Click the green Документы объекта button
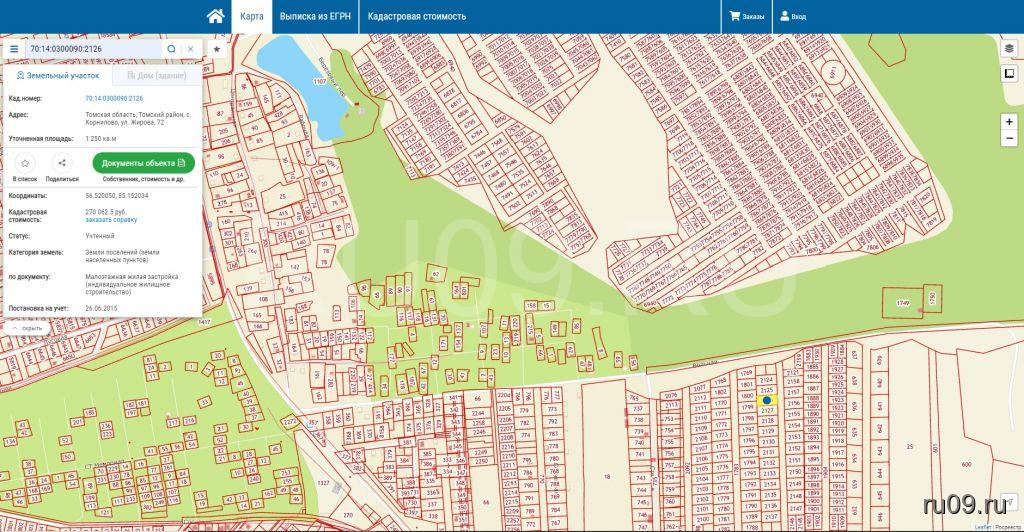1024x532 pixels. tap(143, 162)
